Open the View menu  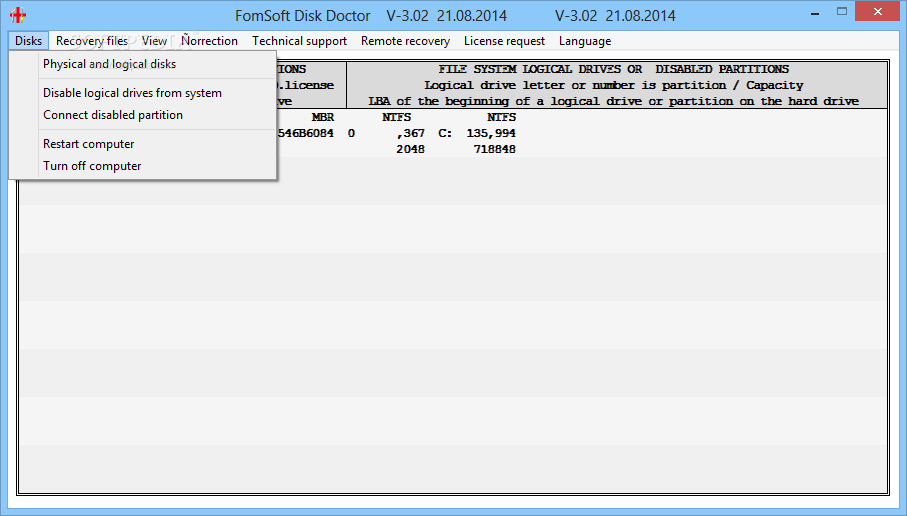coord(154,41)
